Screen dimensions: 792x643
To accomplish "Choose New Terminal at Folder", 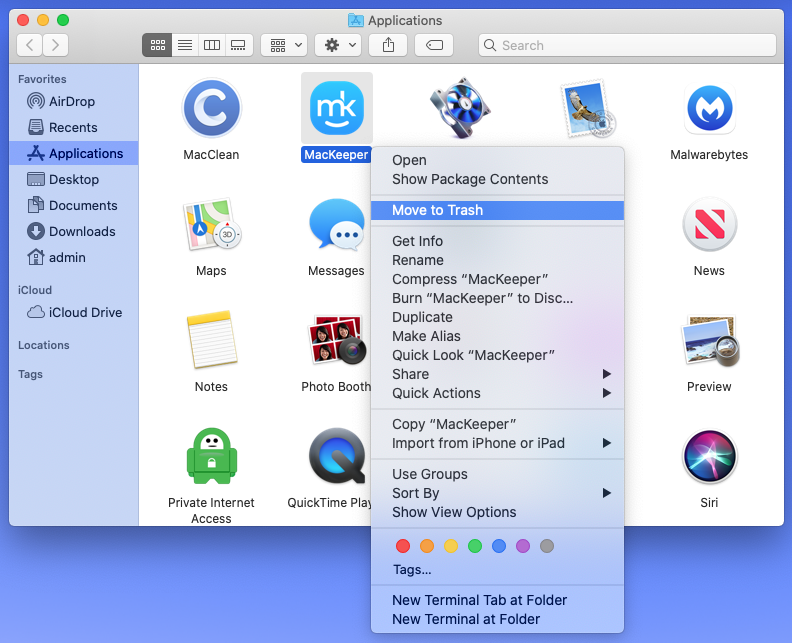I will [x=498, y=619].
